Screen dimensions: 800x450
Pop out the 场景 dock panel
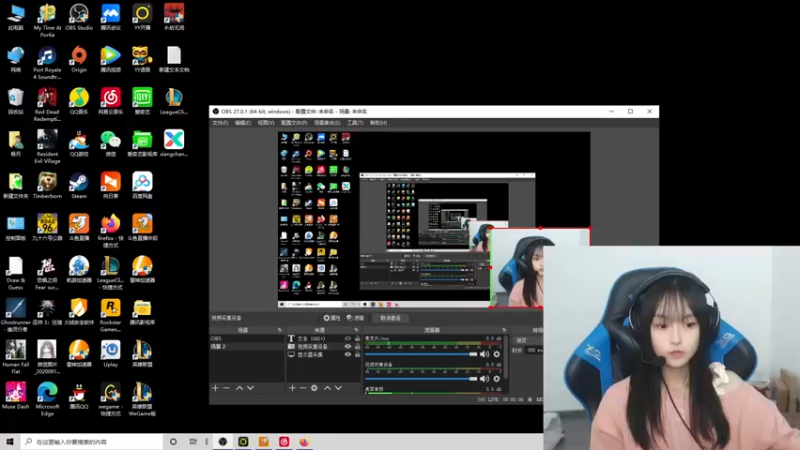click(x=280, y=330)
